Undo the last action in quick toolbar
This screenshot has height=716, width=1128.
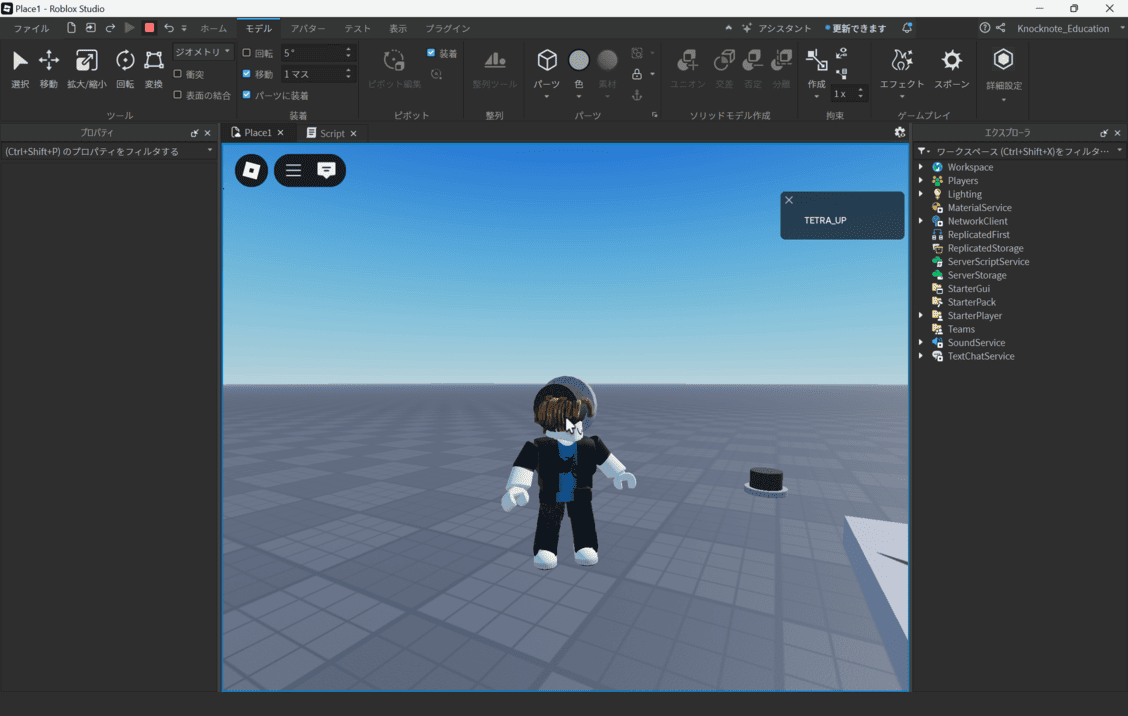168,28
